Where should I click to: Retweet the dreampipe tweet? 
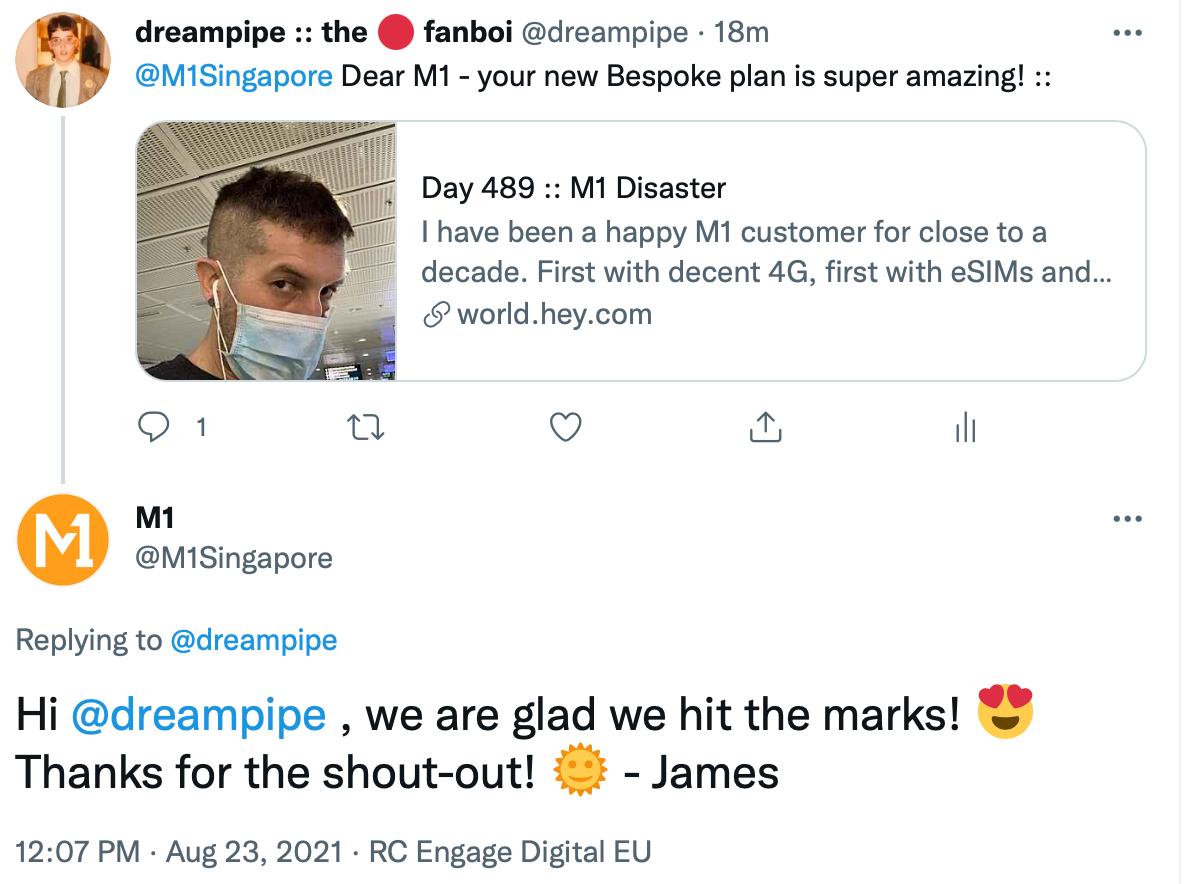[365, 428]
